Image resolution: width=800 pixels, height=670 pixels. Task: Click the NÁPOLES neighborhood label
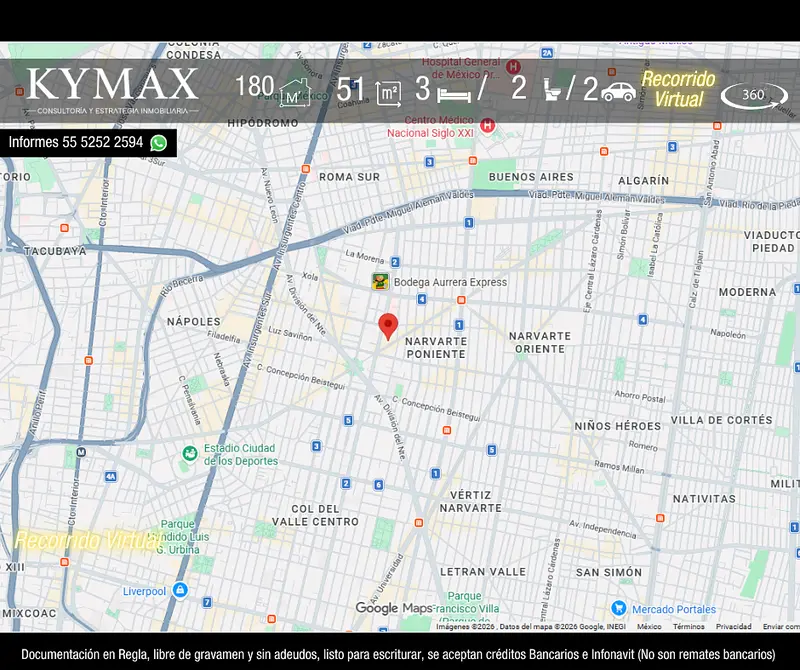coord(194,321)
